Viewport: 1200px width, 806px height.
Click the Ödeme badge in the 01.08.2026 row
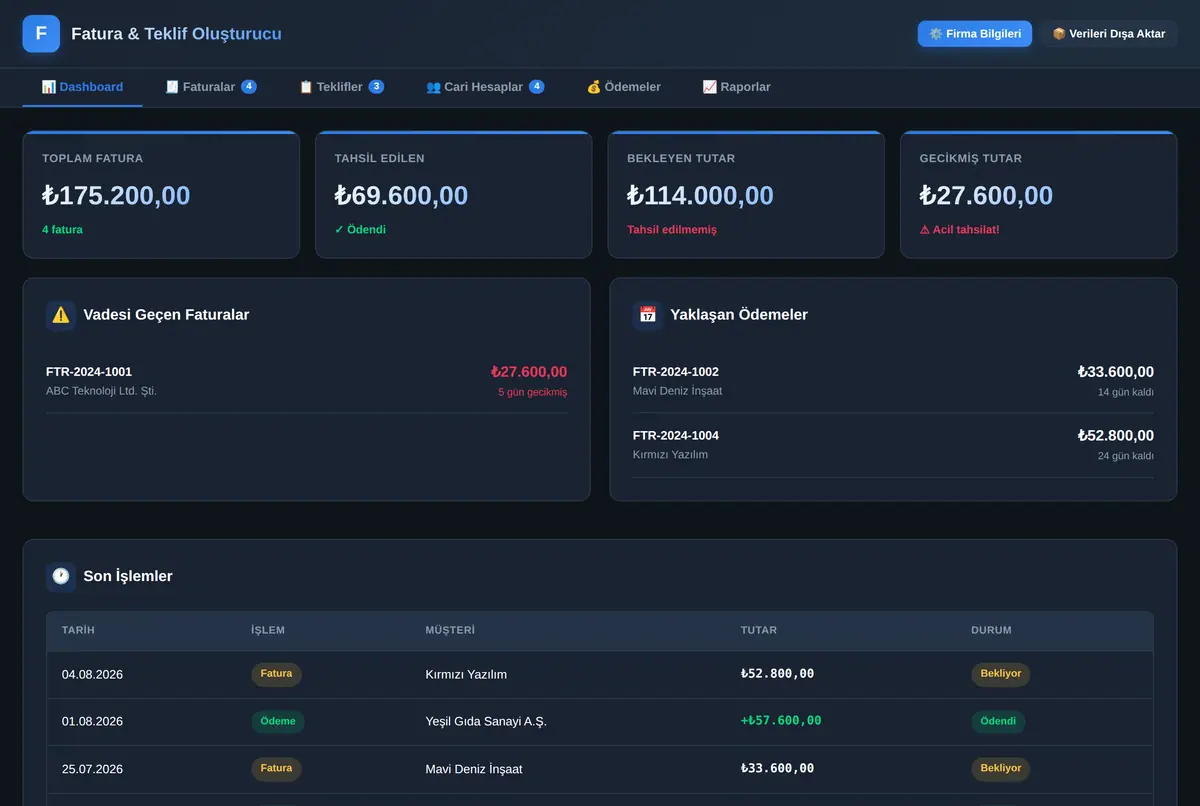pyautogui.click(x=278, y=721)
